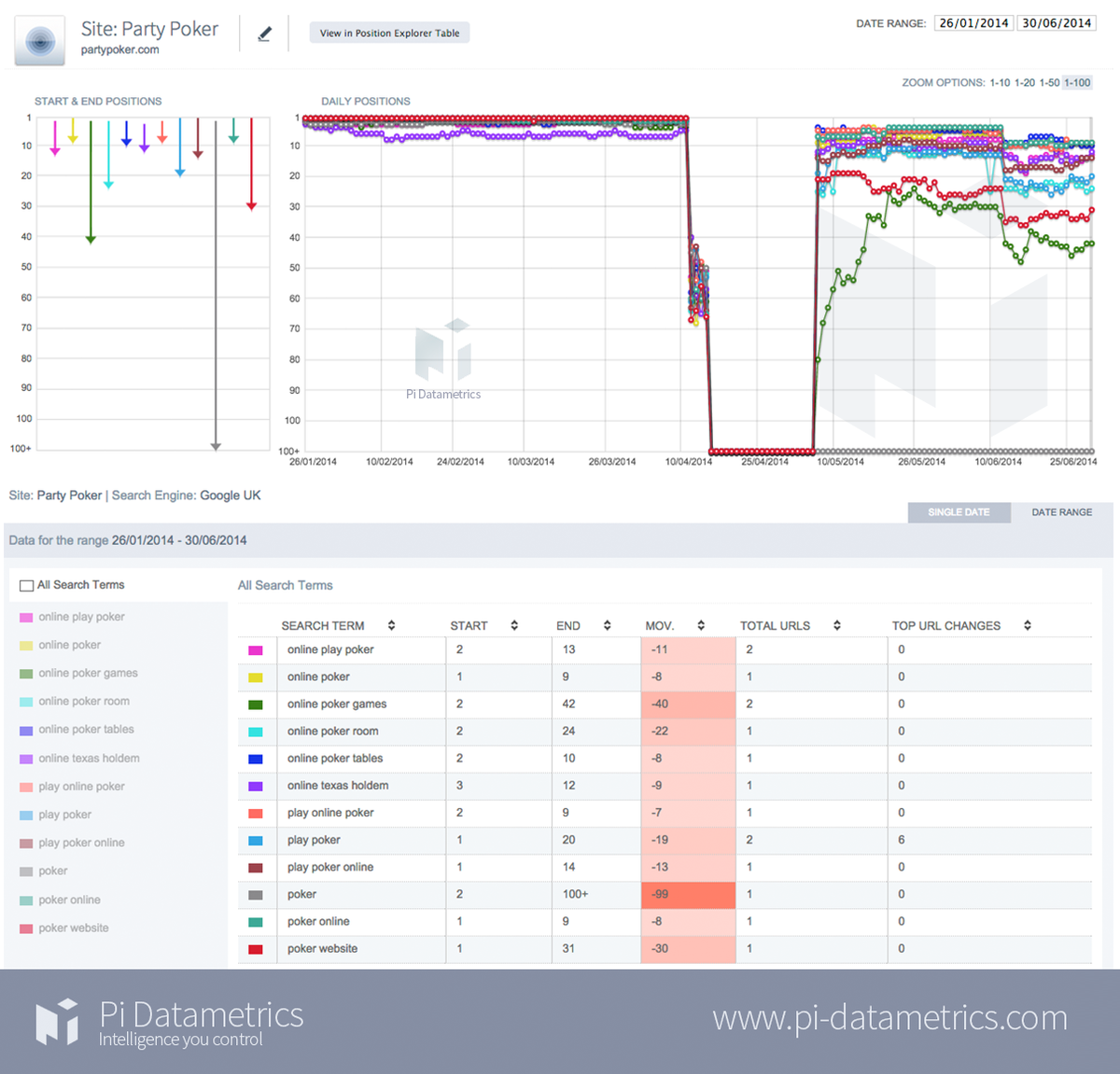The image size is (1120, 1074).
Task: Sort results by MOV. using the sort arrows
Action: click(701, 625)
